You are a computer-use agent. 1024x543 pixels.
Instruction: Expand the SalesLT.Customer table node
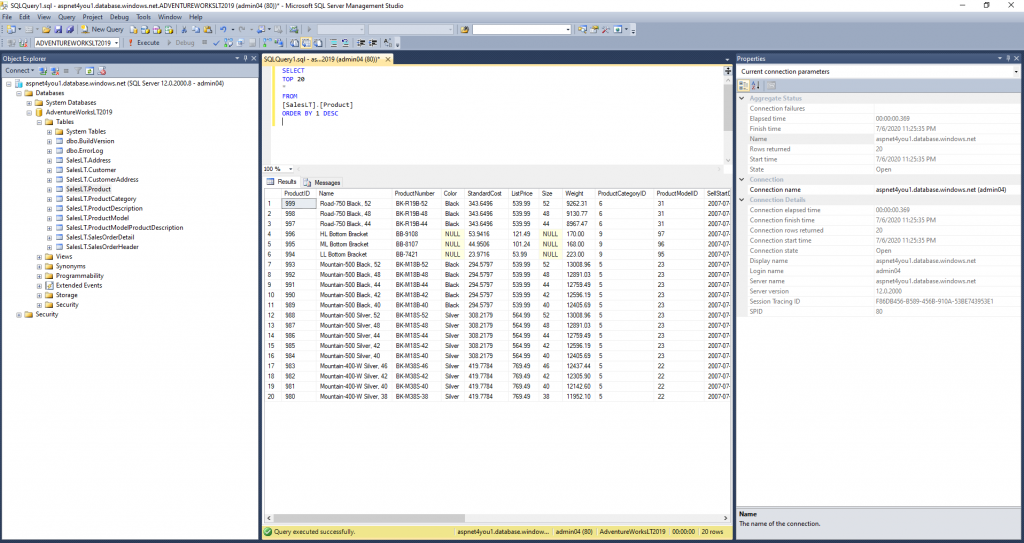click(x=49, y=170)
